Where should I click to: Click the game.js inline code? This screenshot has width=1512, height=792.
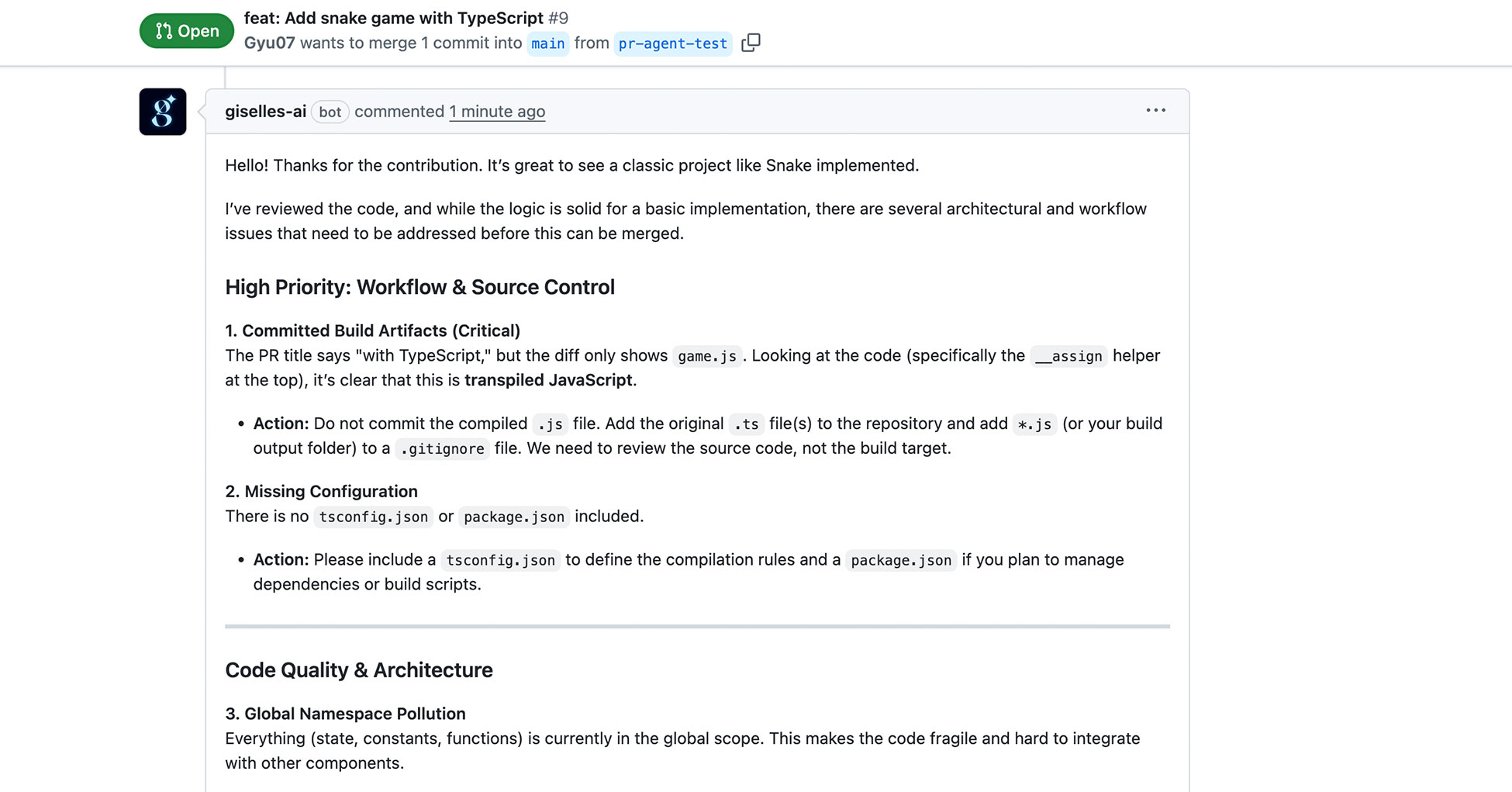coord(706,356)
